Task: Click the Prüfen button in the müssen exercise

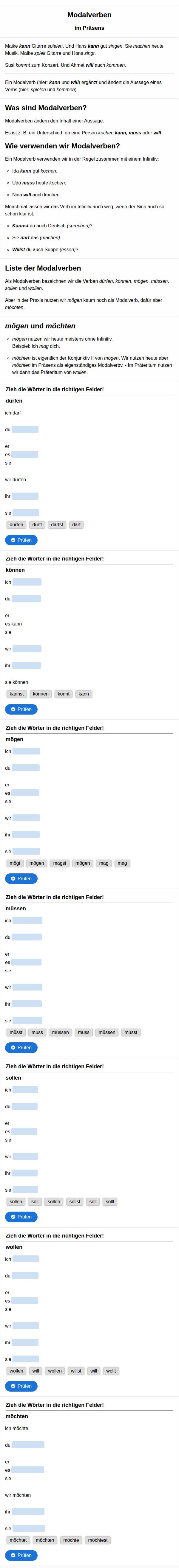Action: point(21,1047)
